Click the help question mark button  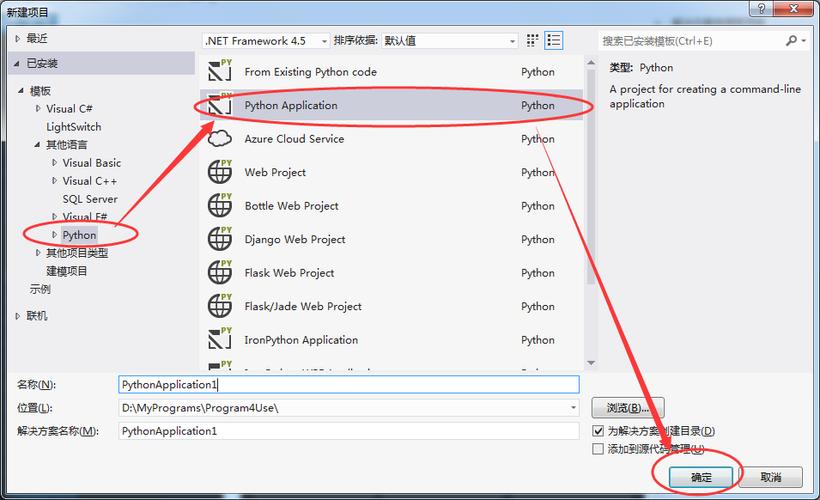pyautogui.click(x=761, y=8)
